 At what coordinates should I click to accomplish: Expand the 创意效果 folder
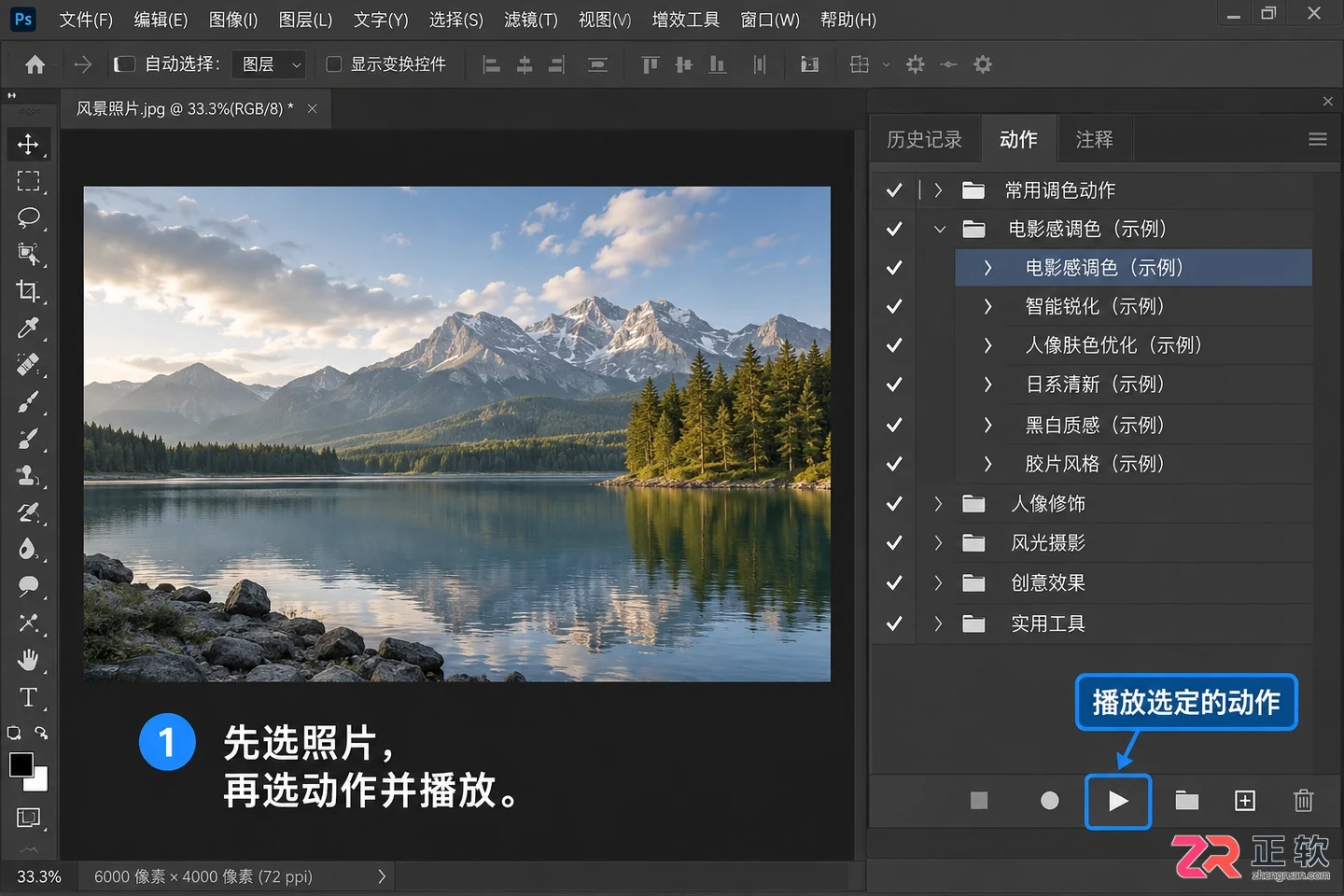[x=938, y=583]
